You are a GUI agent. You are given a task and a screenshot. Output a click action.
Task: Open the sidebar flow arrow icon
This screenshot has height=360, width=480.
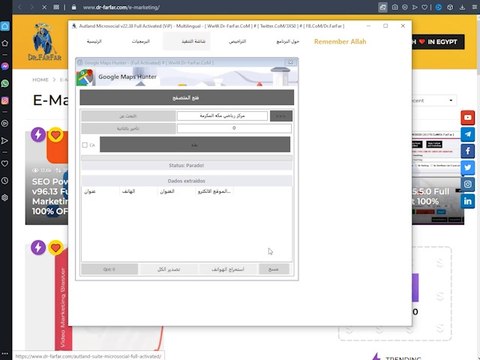coord(5,140)
